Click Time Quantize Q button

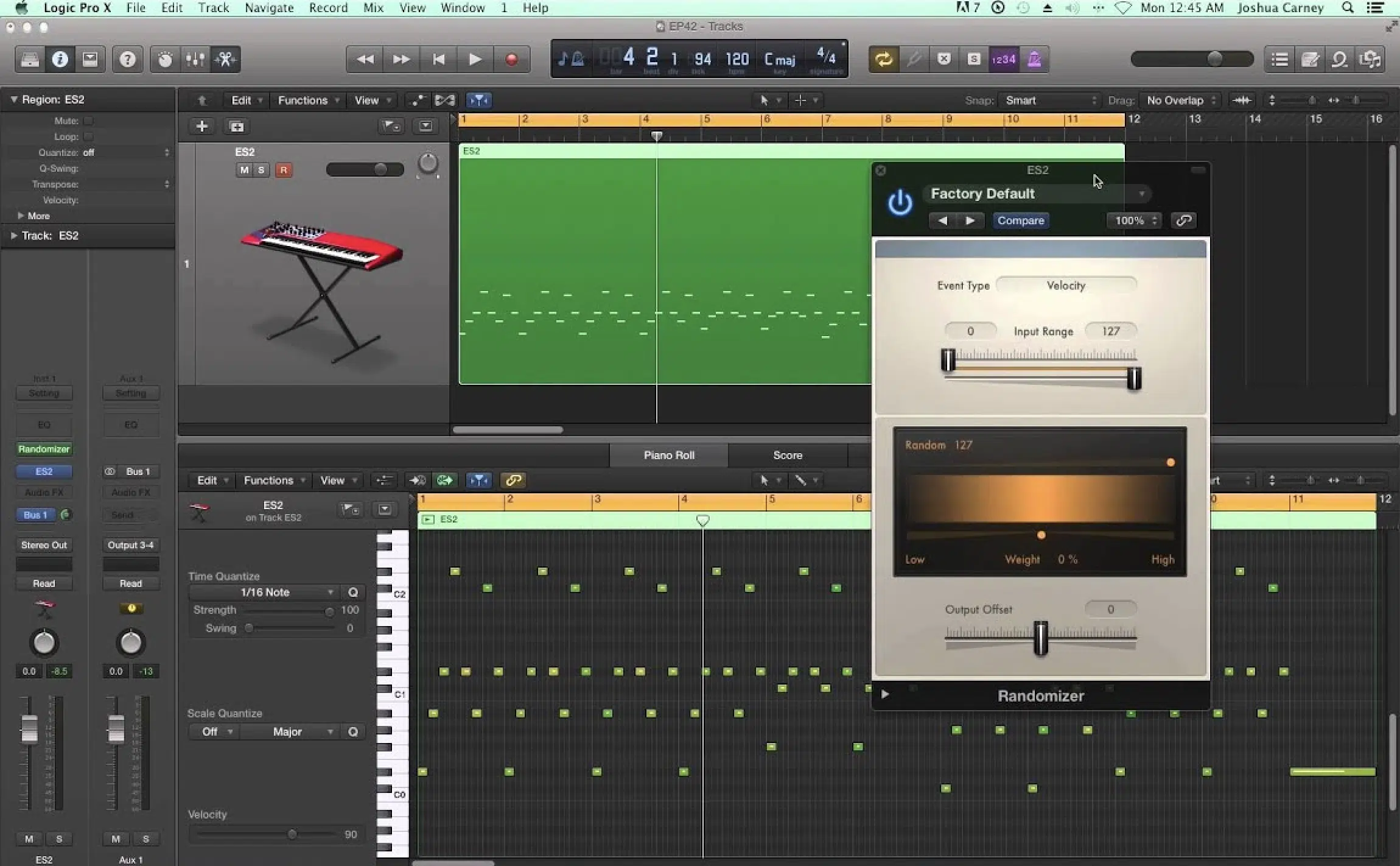[x=353, y=592]
